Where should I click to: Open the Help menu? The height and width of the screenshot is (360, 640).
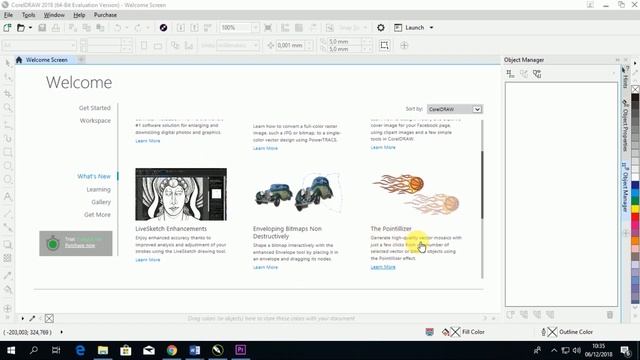click(79, 15)
